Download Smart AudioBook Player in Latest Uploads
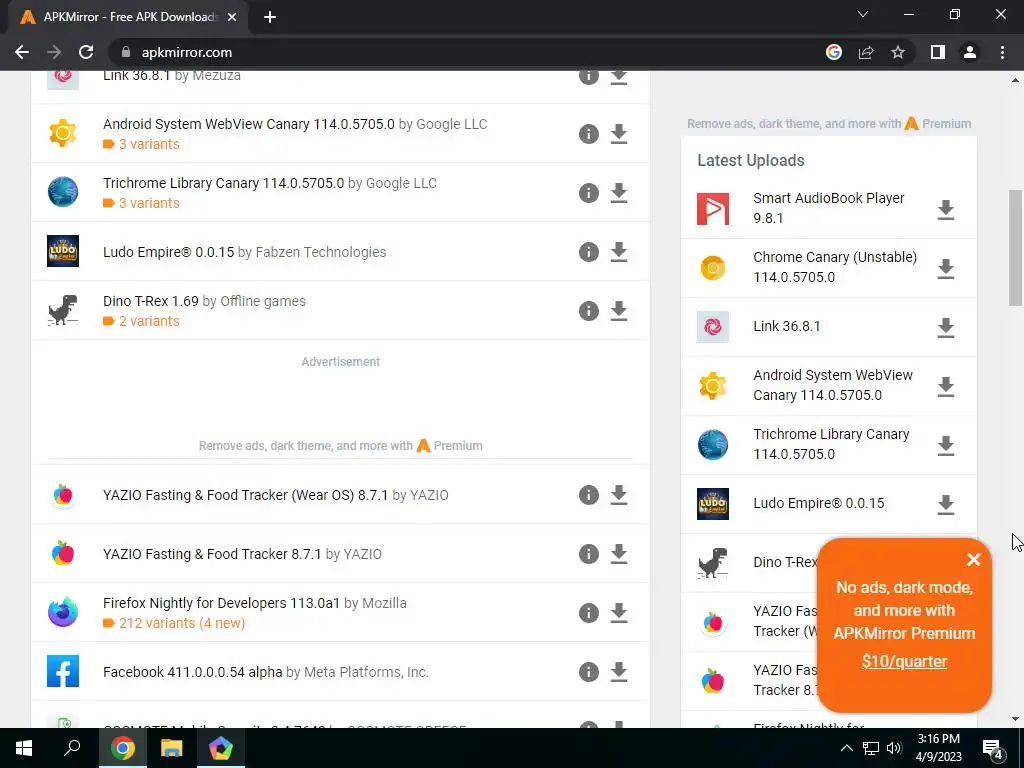Viewport: 1024px width, 768px height. [946, 210]
